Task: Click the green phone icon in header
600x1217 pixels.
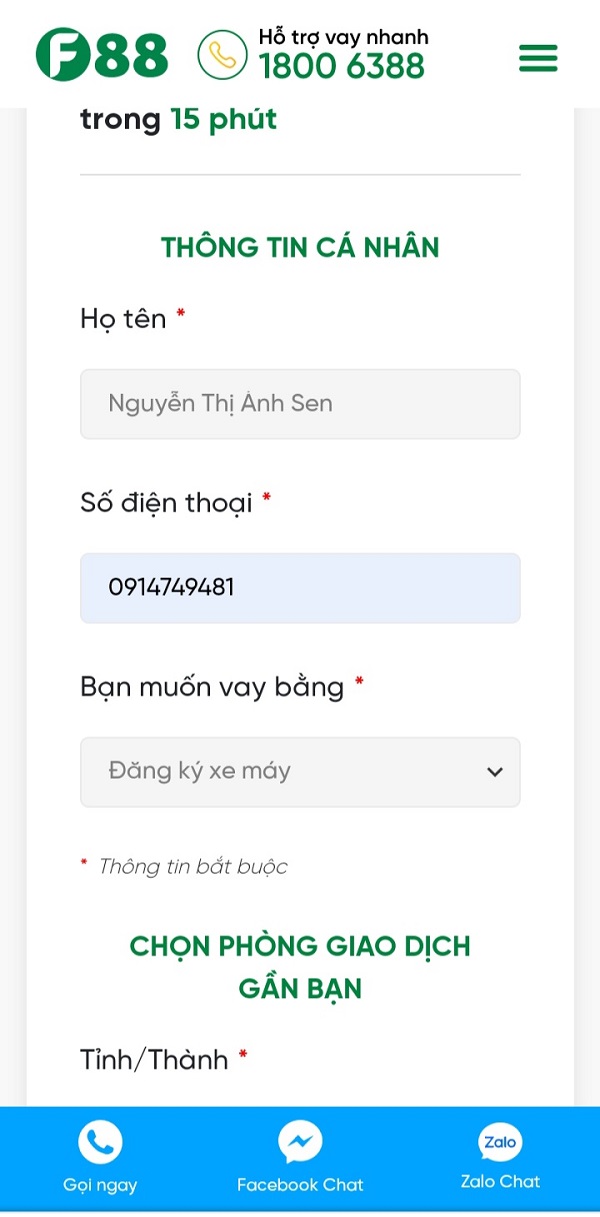Action: tap(222, 55)
